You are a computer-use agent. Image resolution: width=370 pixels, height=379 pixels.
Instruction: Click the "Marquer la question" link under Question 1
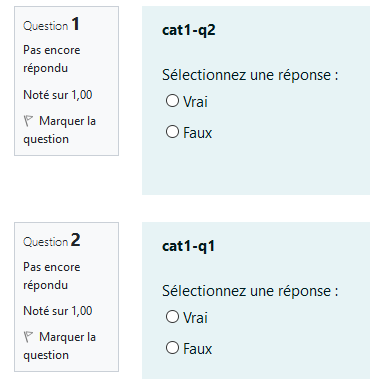60,130
